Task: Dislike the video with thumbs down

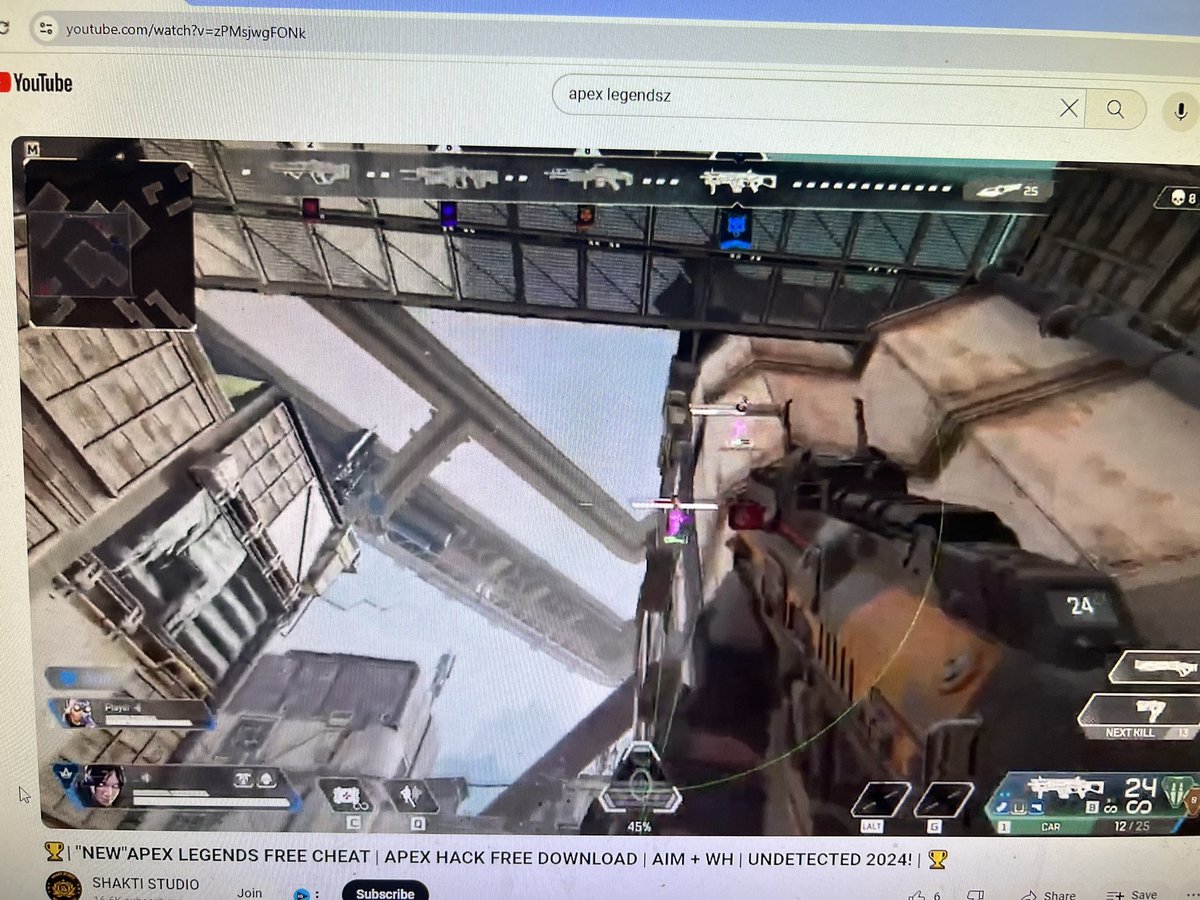Action: pyautogui.click(x=977, y=896)
